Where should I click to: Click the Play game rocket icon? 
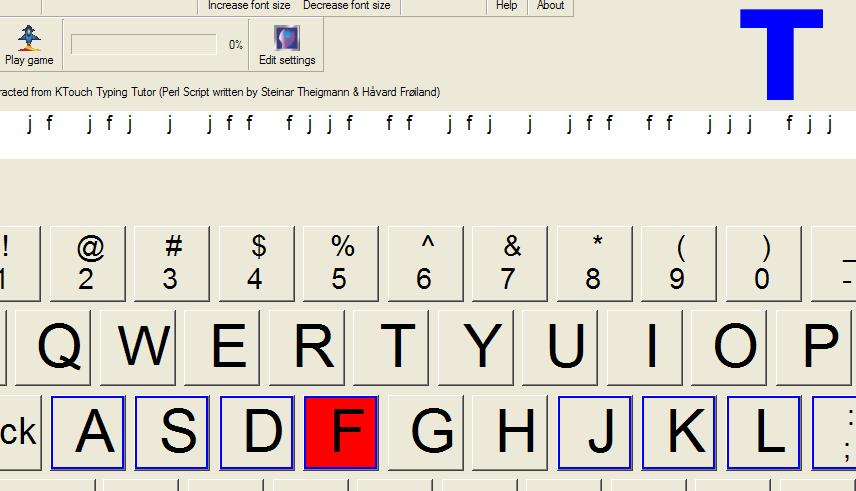(x=29, y=37)
